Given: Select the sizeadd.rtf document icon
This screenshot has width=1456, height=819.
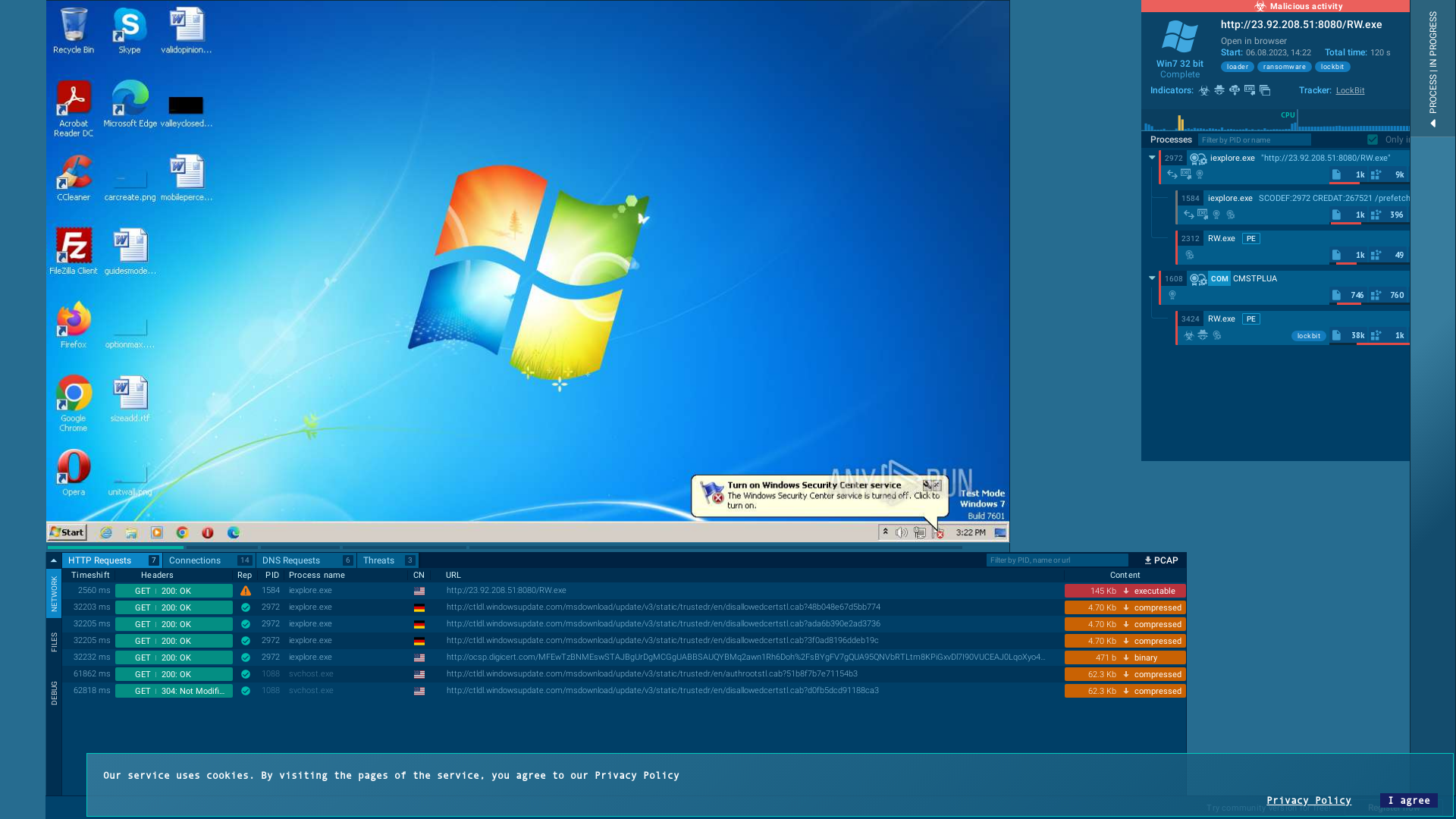Looking at the screenshot, I should pyautogui.click(x=130, y=399).
